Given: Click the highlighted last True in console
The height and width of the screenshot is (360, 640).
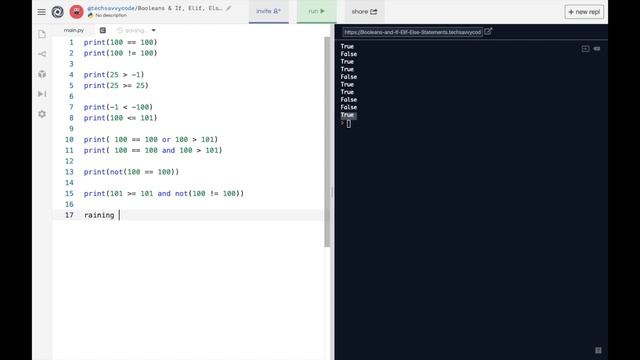Looking at the screenshot, I should (x=348, y=115).
